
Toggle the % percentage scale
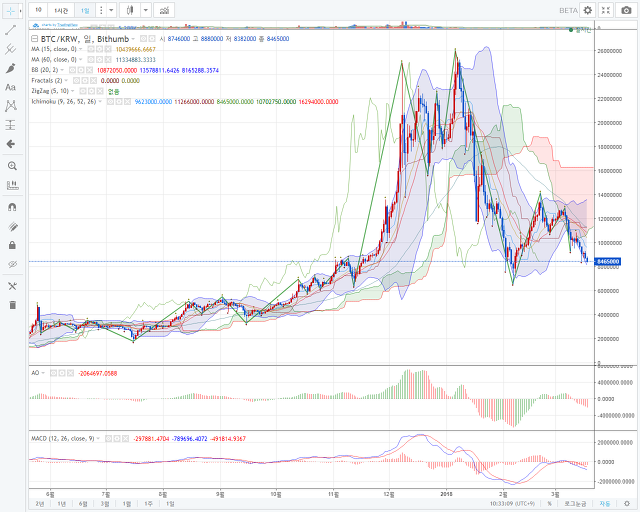(x=549, y=504)
